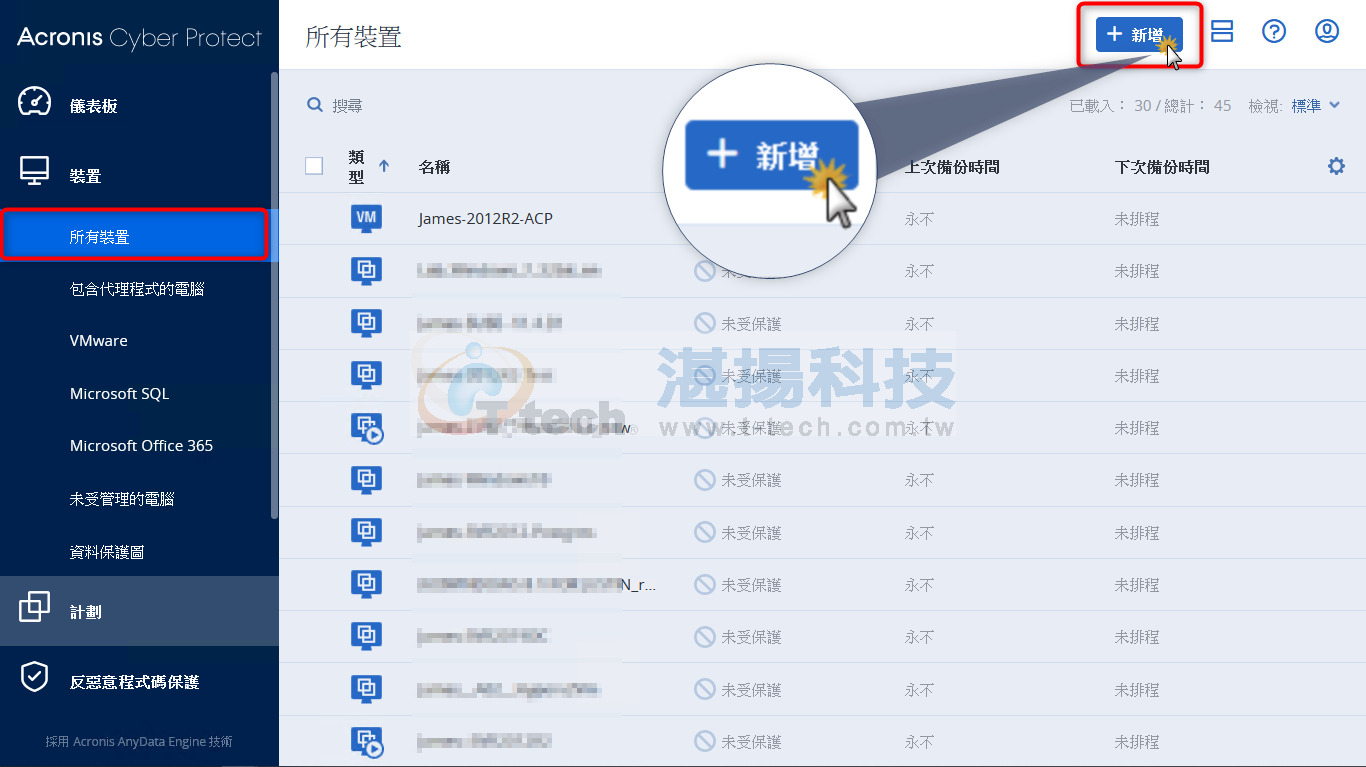Viewport: 1366px width, 767px height.
Task: Click the 新增 add device button
Action: (x=1138, y=35)
